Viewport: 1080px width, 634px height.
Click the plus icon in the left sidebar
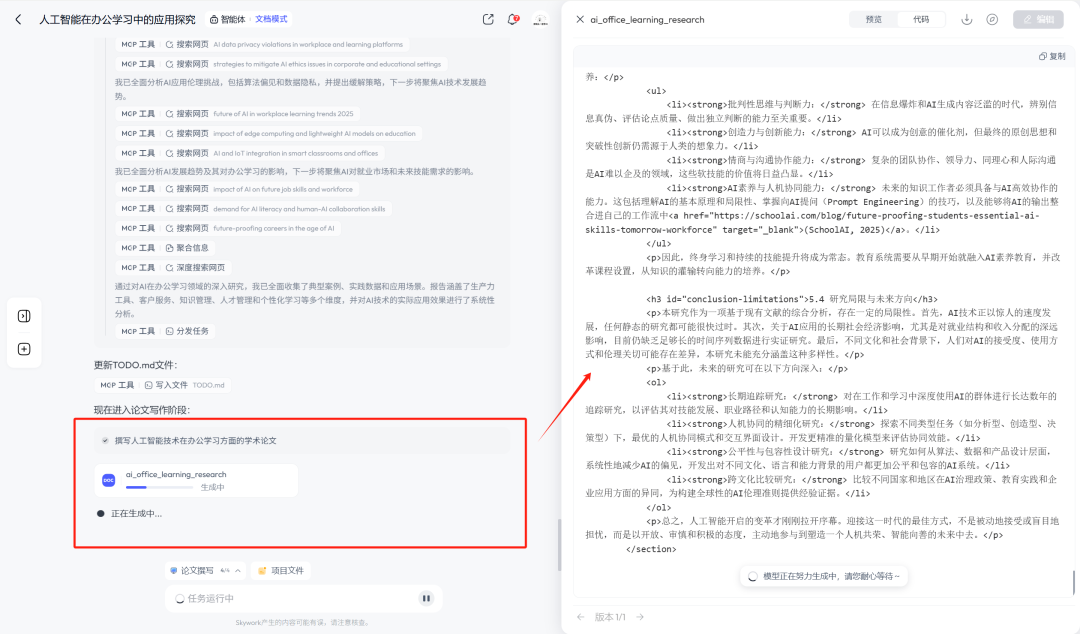[22, 350]
